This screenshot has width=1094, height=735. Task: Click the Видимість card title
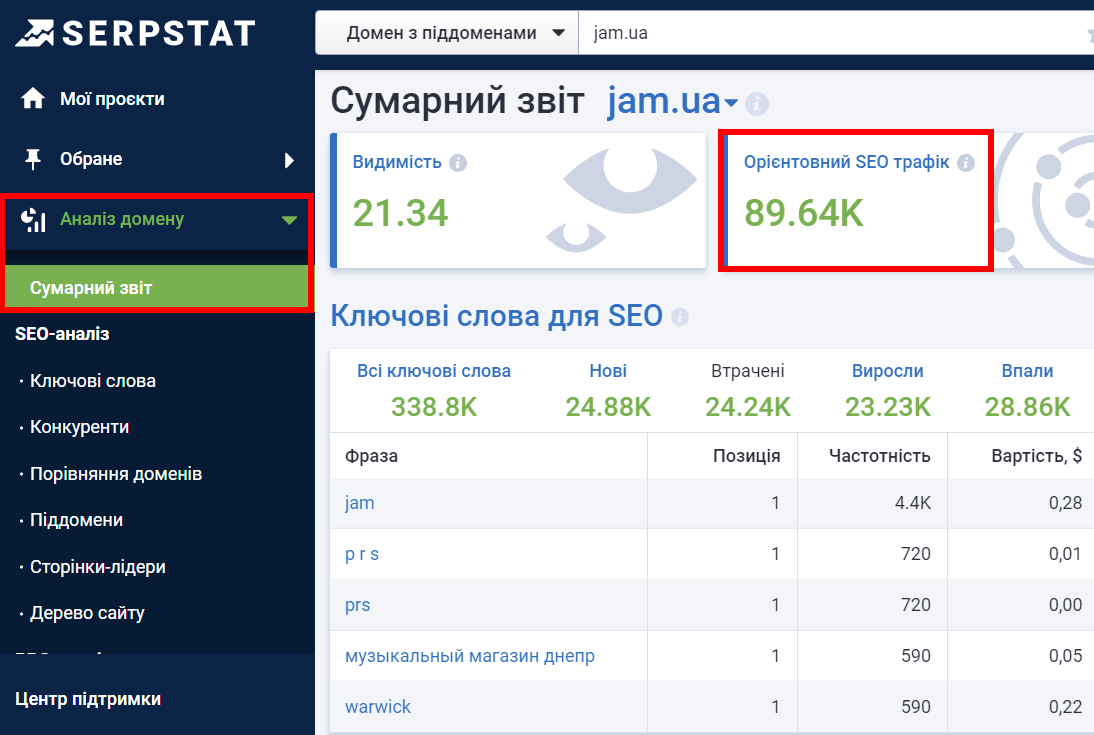(x=397, y=162)
